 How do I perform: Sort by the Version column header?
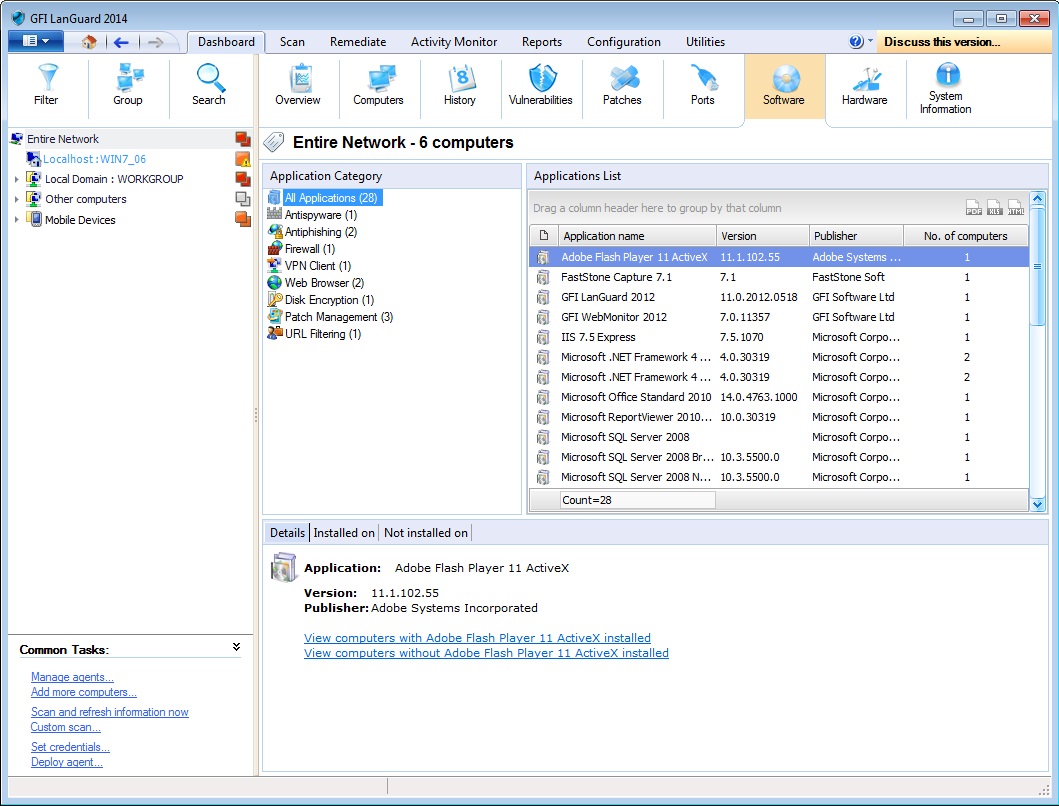coord(763,236)
